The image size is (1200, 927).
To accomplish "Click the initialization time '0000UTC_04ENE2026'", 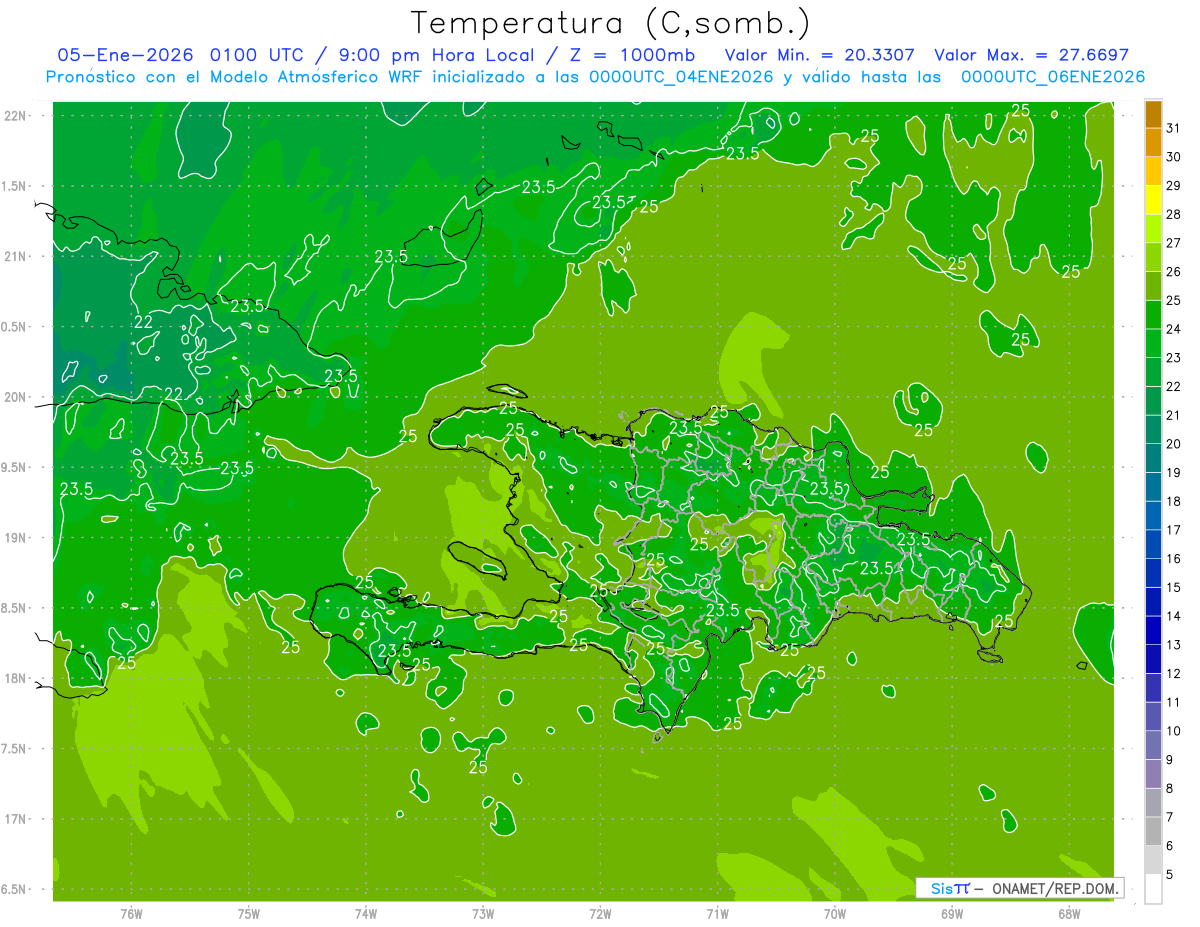I will [x=681, y=77].
